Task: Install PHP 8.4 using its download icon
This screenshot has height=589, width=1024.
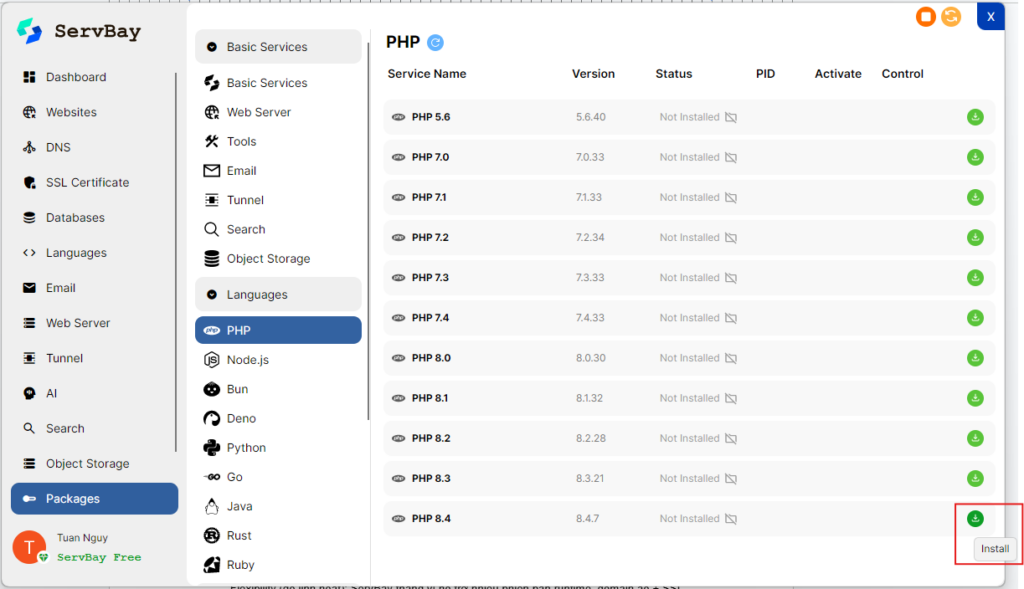Action: tap(975, 518)
